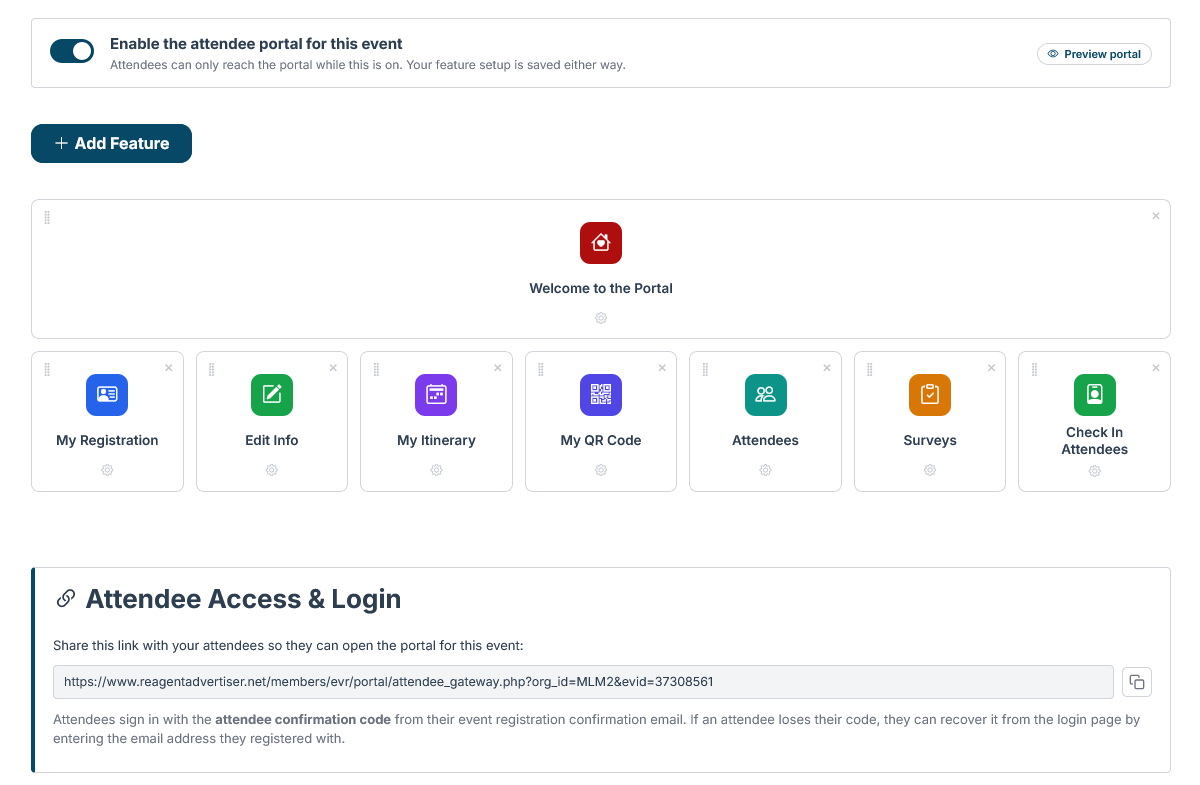Select the My Registration ID card icon
The image size is (1200, 785).
(107, 395)
